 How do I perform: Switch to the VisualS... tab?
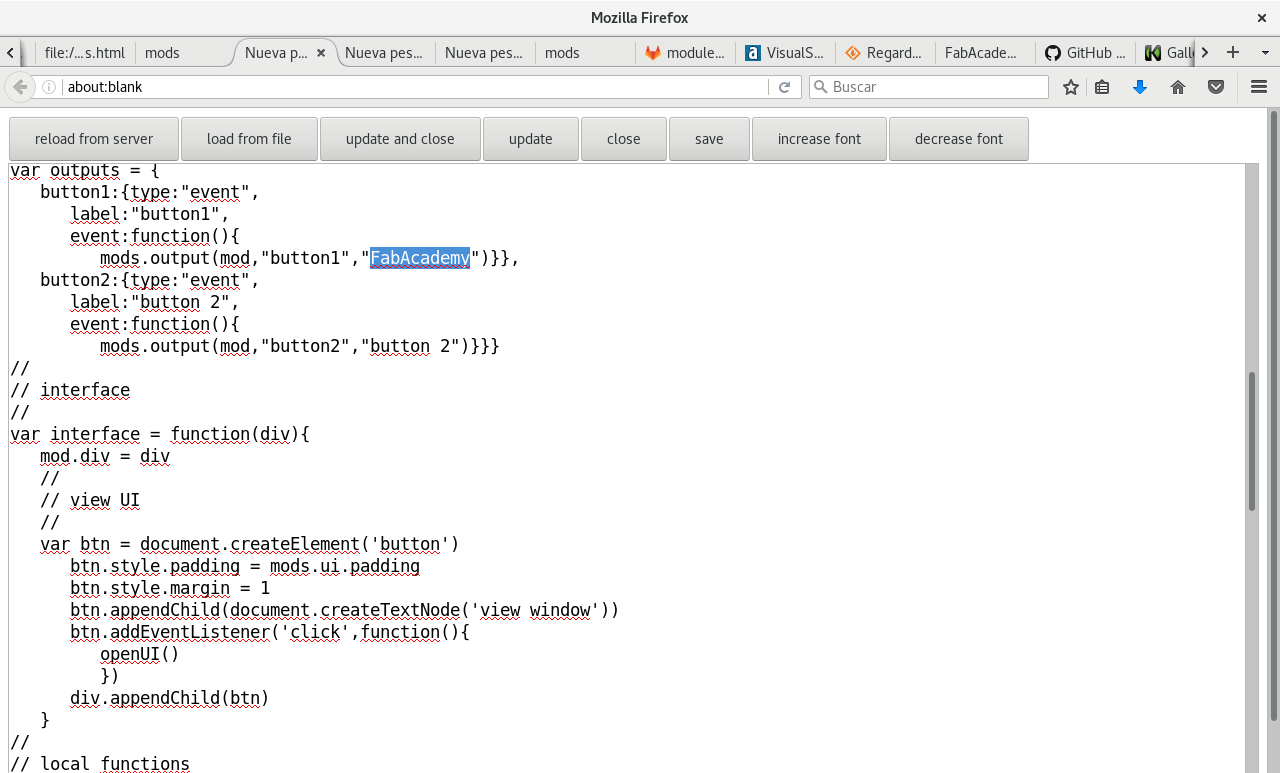[x=785, y=53]
